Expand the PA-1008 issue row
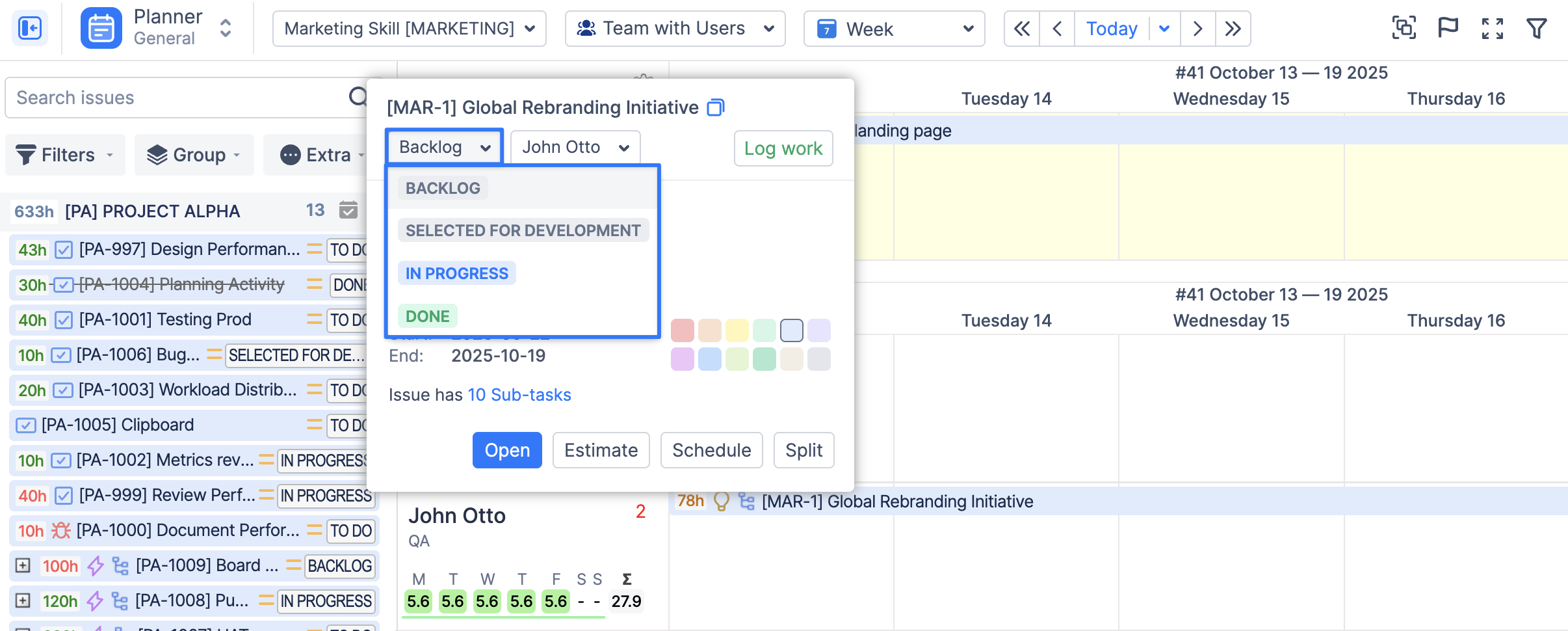Viewport: 1568px width, 631px height. coord(23,600)
